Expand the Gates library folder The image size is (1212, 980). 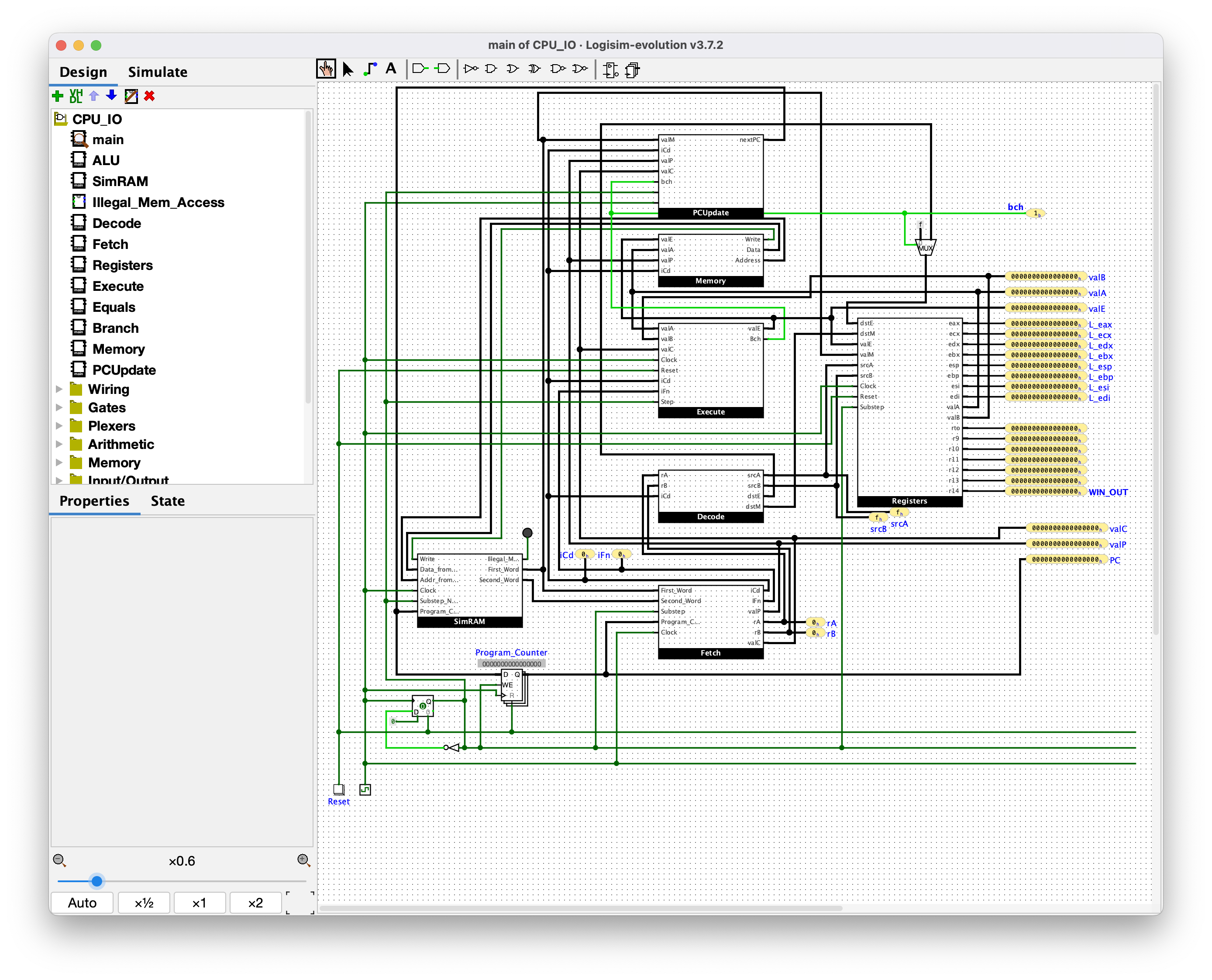[59, 407]
